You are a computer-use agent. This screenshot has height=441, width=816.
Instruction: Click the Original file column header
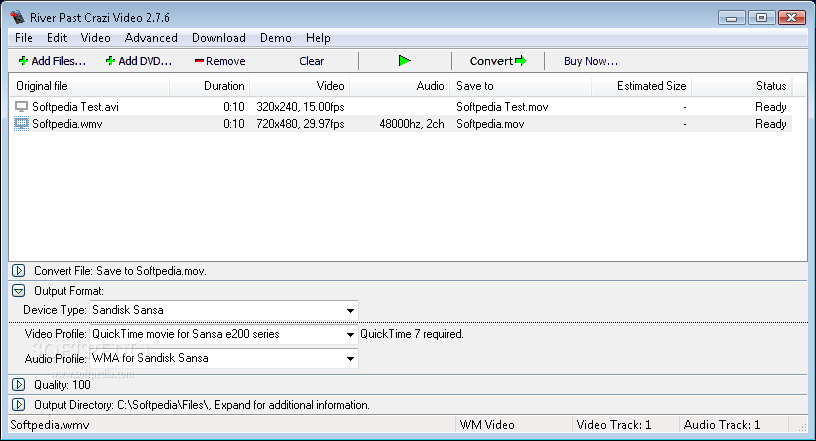click(x=90, y=86)
